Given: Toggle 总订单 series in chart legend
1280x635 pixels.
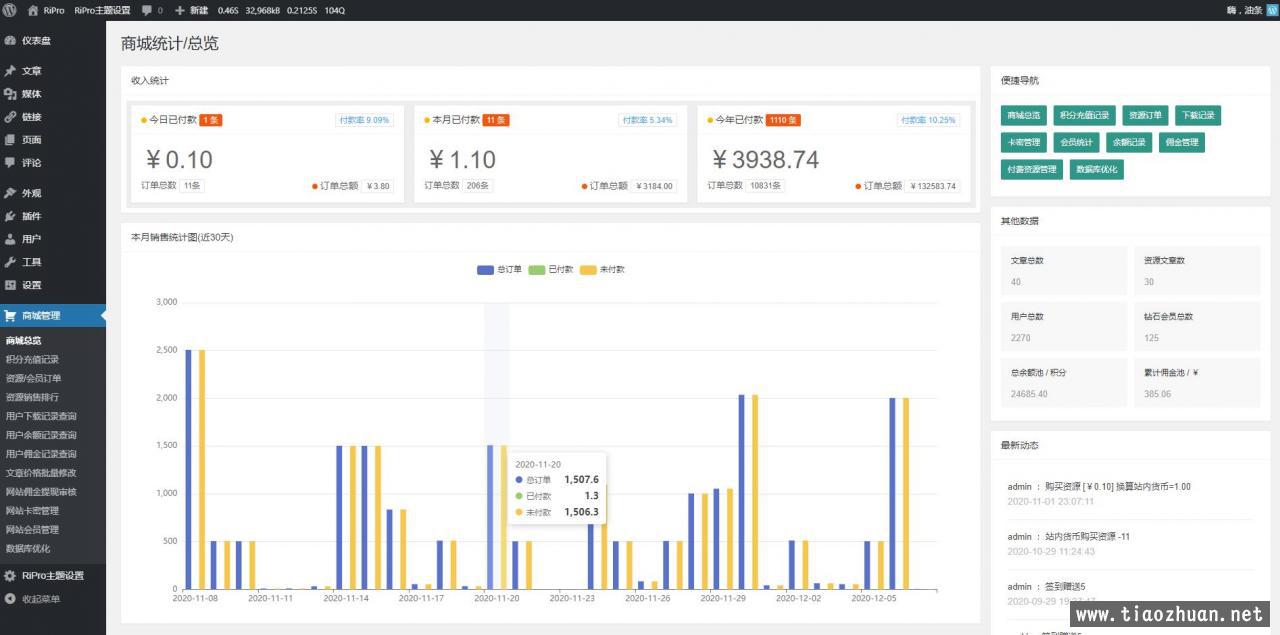Looking at the screenshot, I should pyautogui.click(x=500, y=270).
